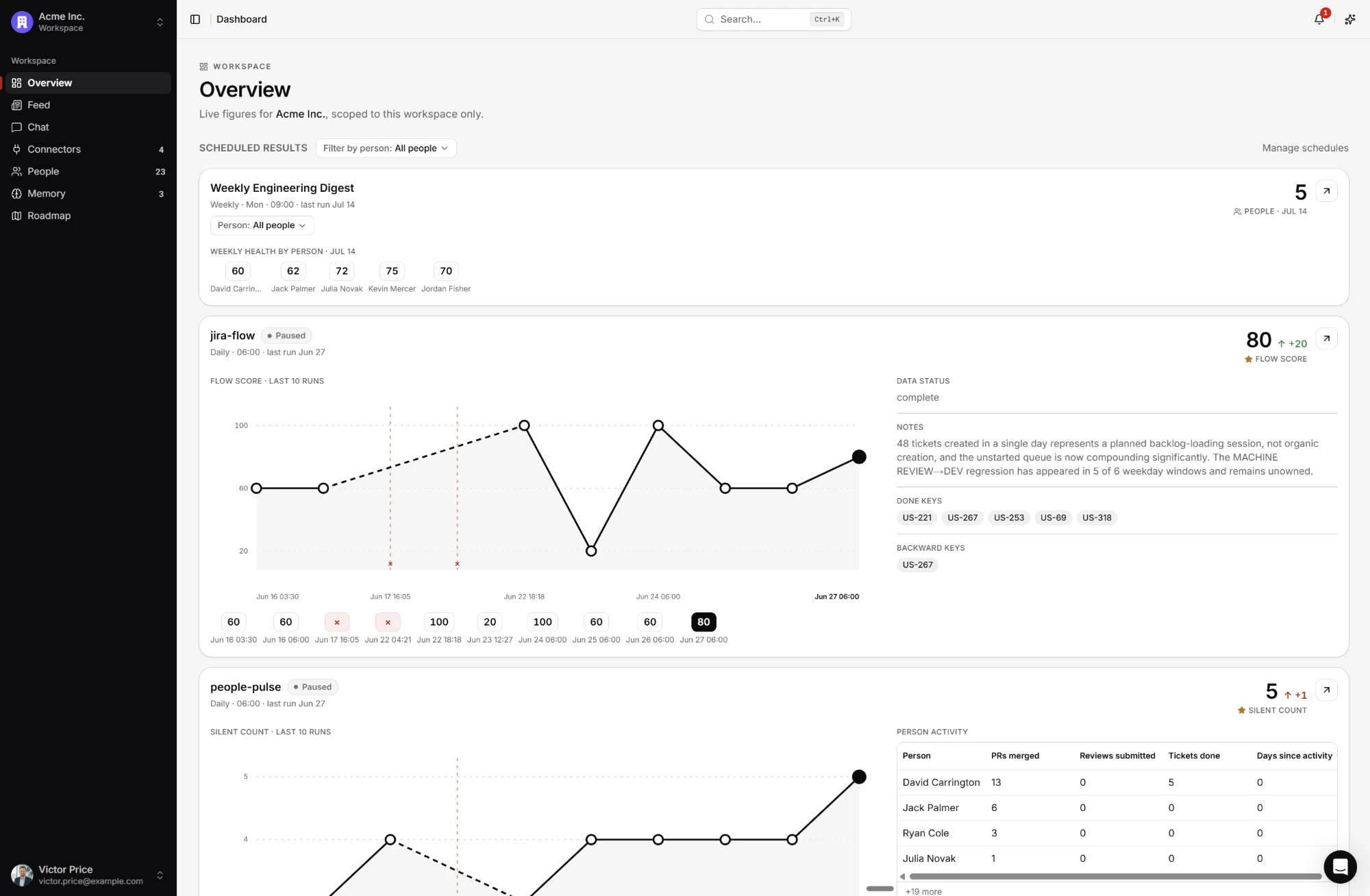Select Jack Palmer's health score 62
Image resolution: width=1370 pixels, height=896 pixels.
293,271
